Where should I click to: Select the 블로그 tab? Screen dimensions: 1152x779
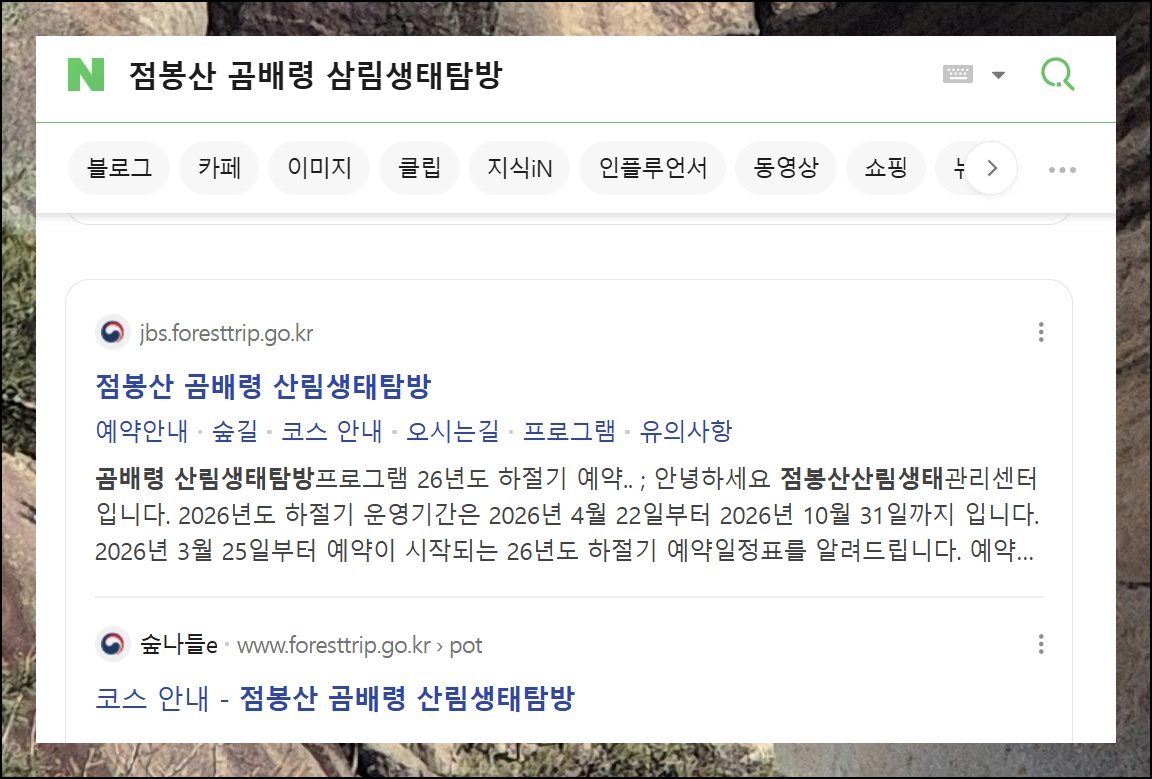click(119, 168)
